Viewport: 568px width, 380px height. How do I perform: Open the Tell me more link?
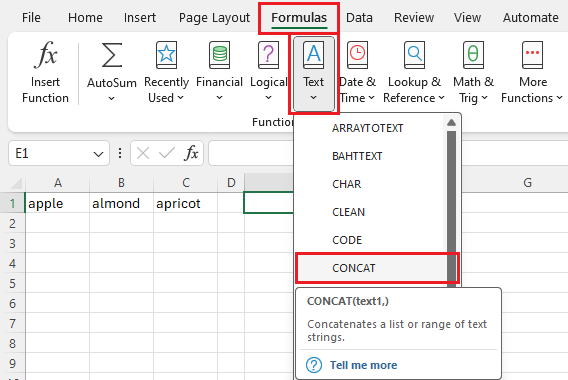coord(363,365)
